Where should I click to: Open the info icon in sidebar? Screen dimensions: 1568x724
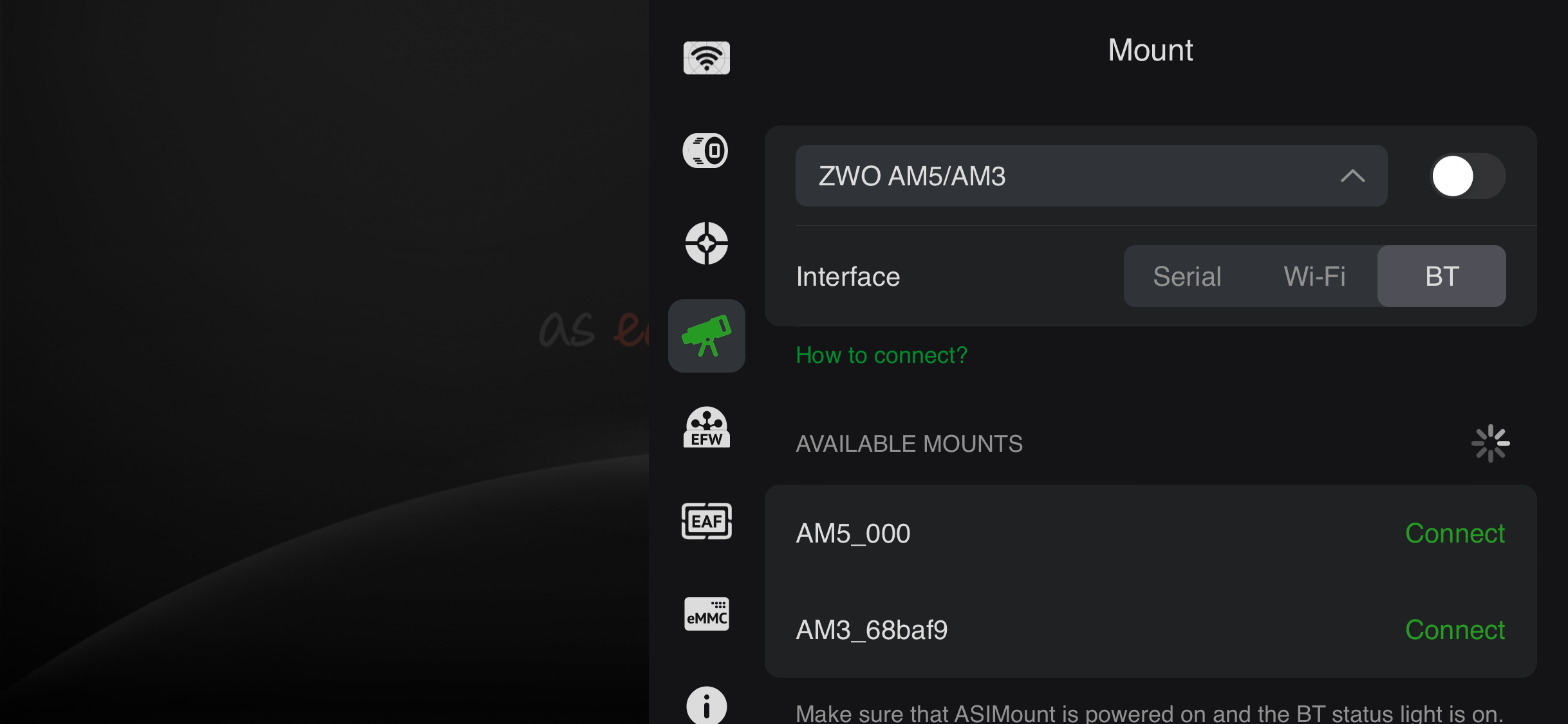point(706,706)
